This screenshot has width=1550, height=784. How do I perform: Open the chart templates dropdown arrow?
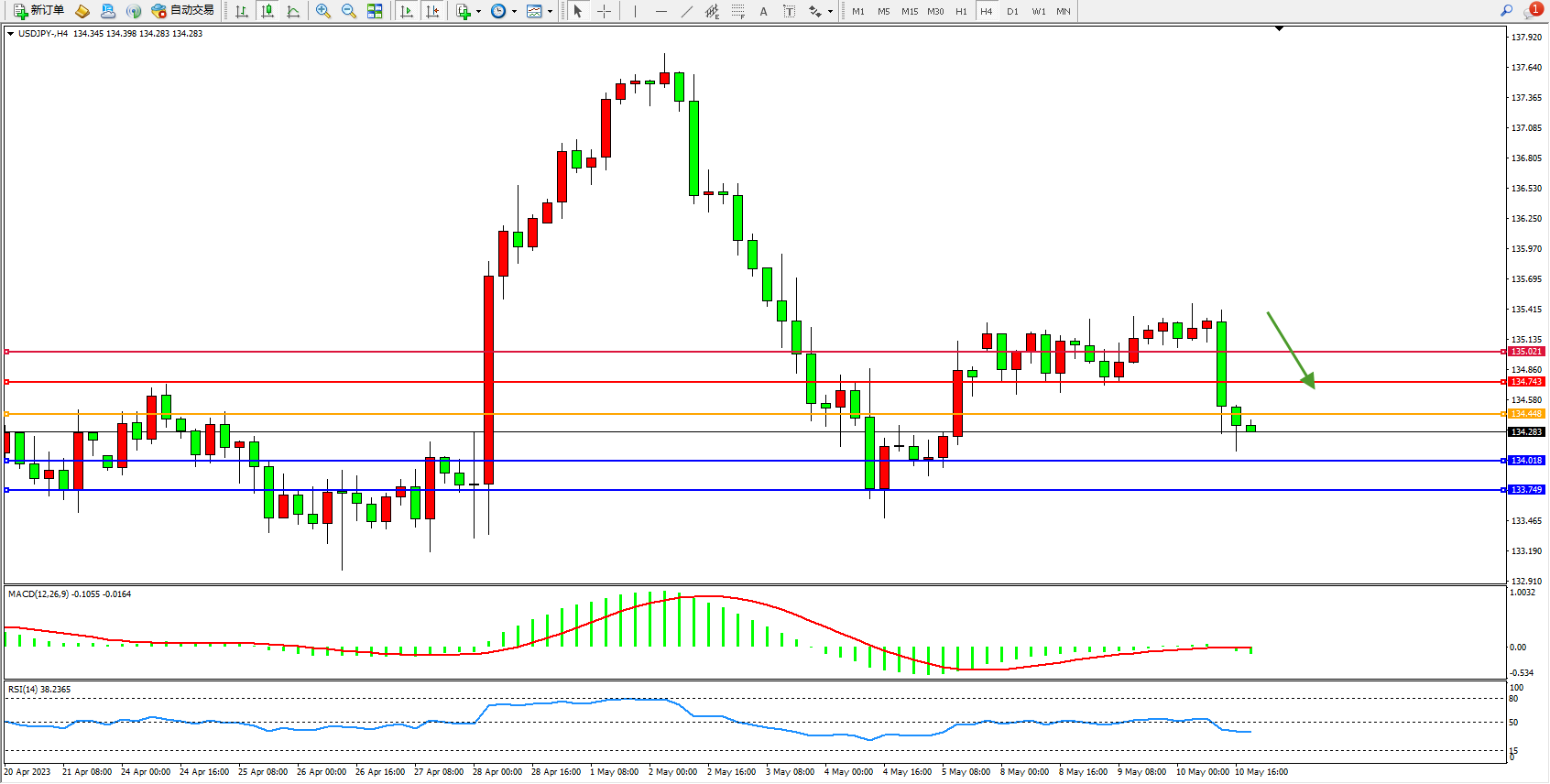[x=550, y=12]
